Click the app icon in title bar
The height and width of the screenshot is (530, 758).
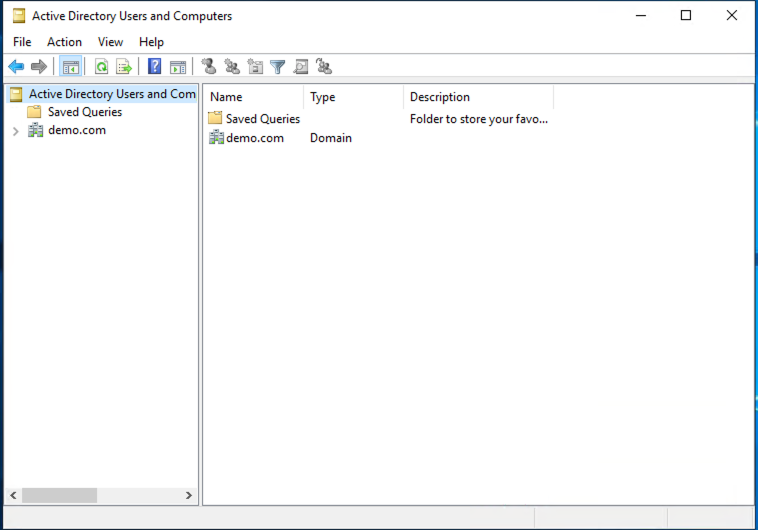tap(19, 16)
